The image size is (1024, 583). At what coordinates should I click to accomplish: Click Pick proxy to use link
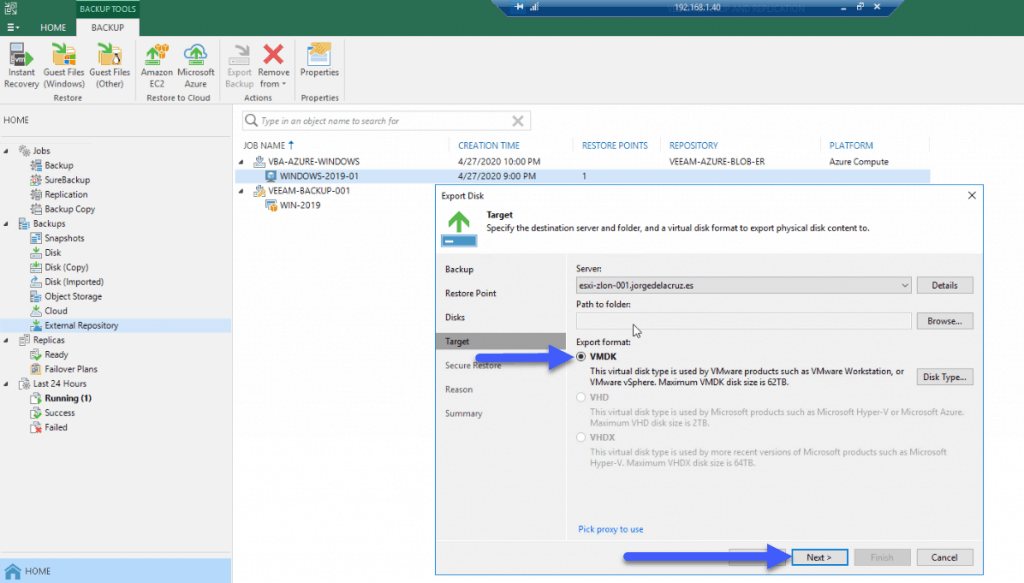tap(611, 529)
